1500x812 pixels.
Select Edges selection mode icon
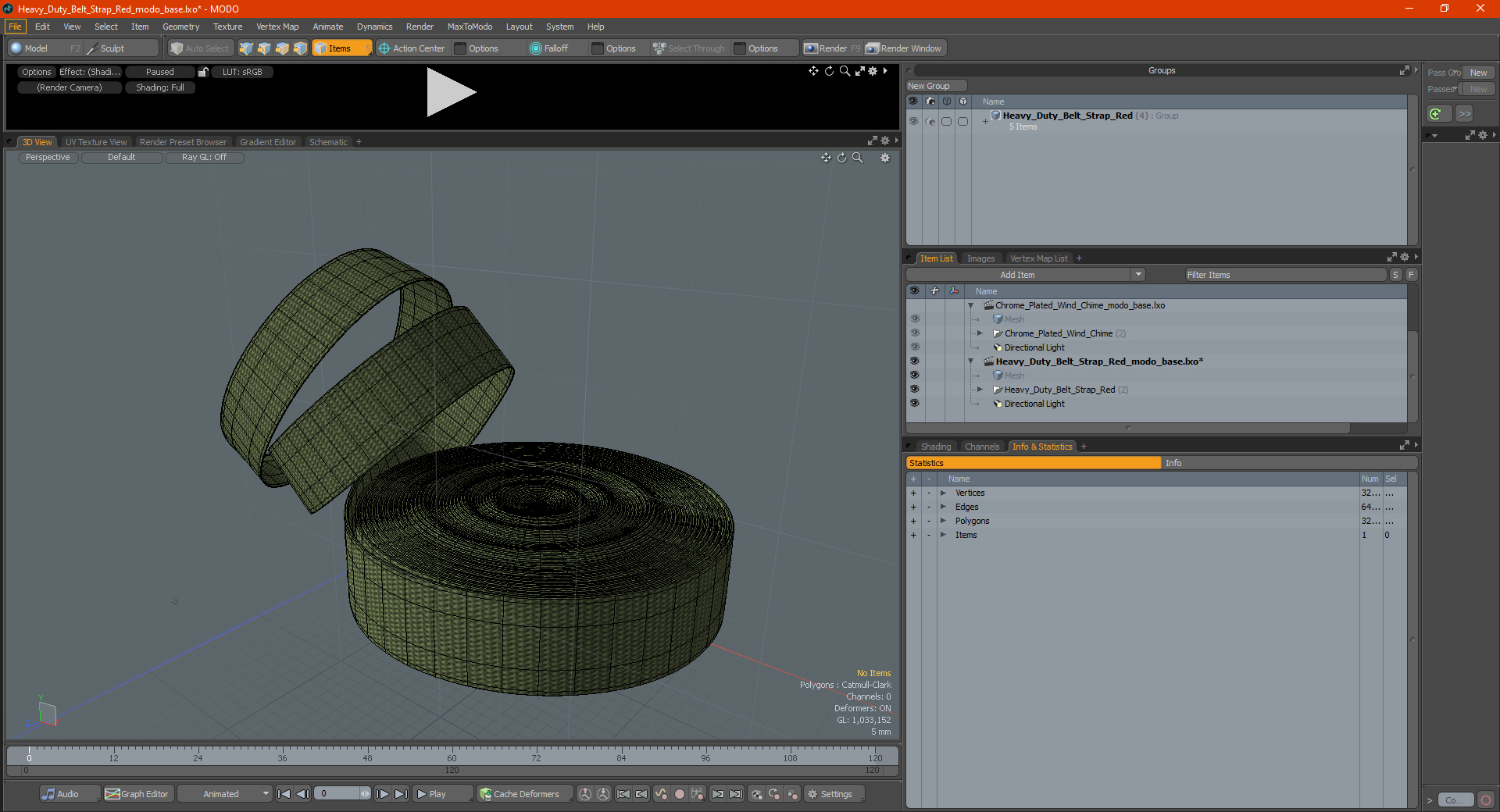pos(264,48)
